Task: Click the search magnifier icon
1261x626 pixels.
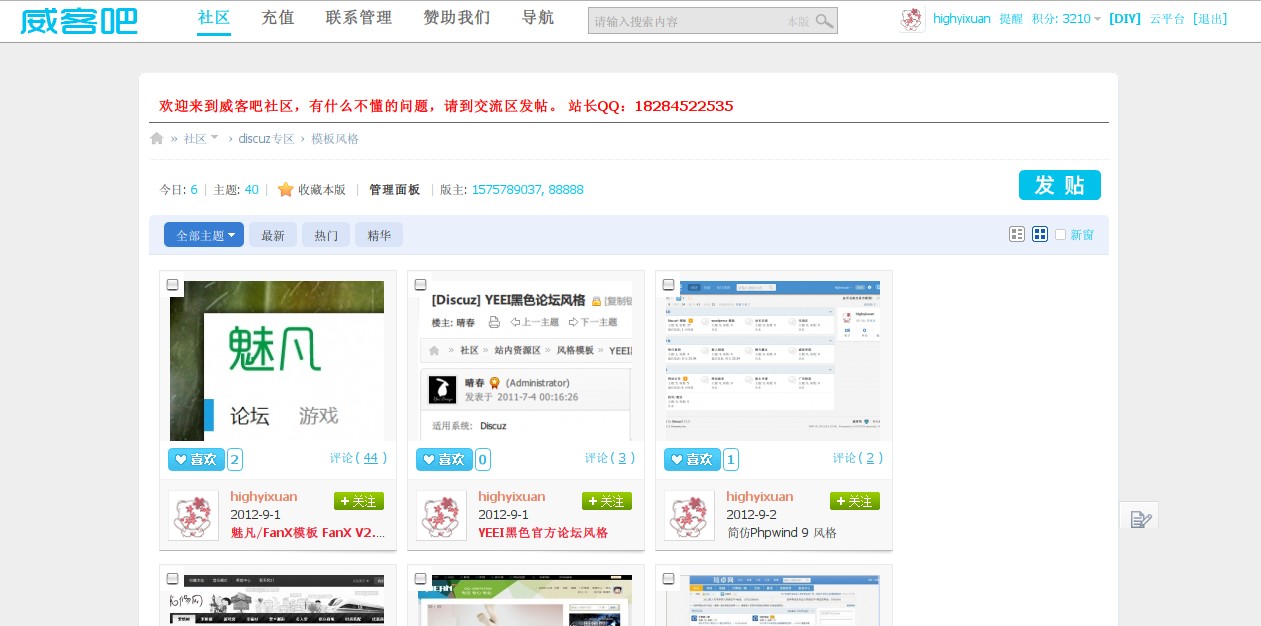Action: 824,21
